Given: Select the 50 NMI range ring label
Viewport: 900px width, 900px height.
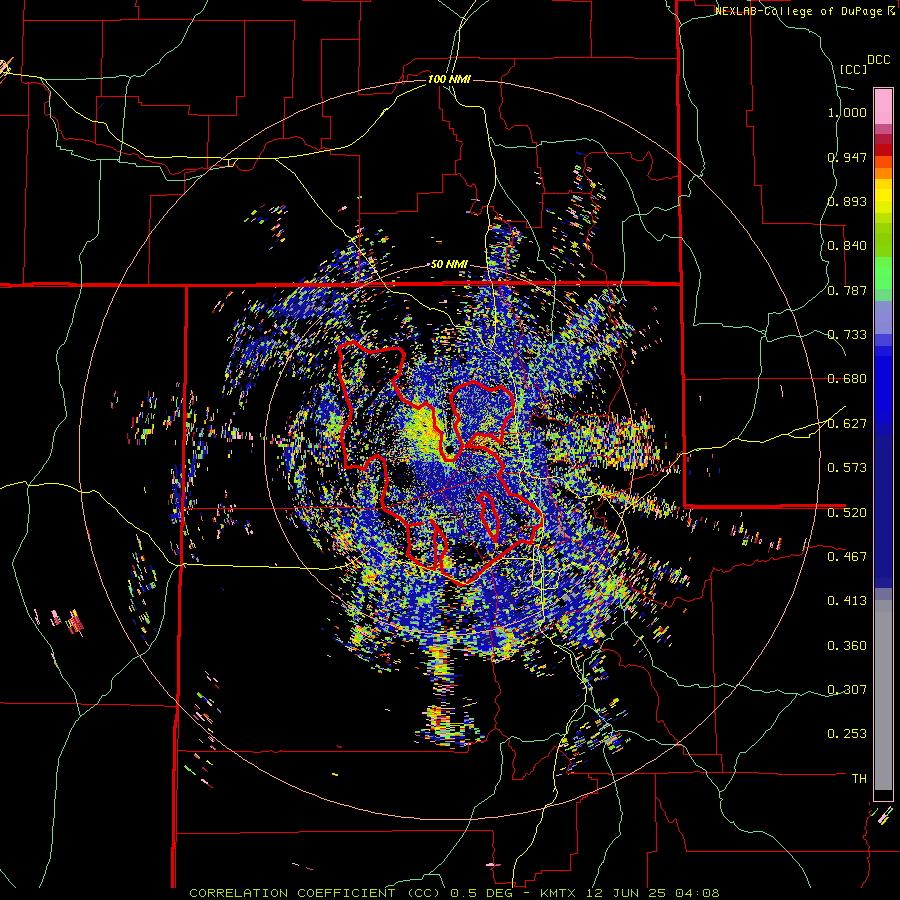Looking at the screenshot, I should click(449, 265).
